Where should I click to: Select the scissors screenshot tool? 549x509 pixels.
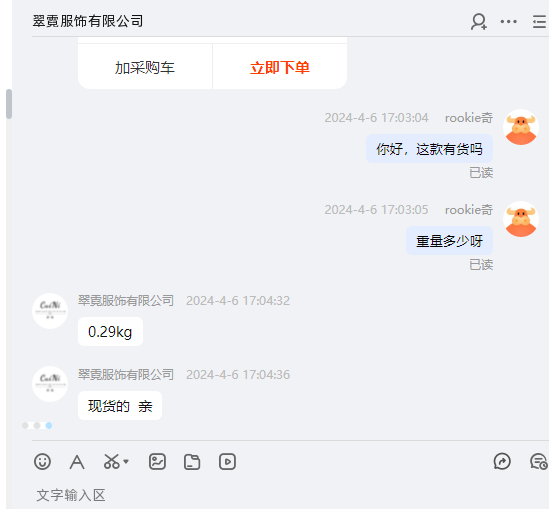point(111,461)
